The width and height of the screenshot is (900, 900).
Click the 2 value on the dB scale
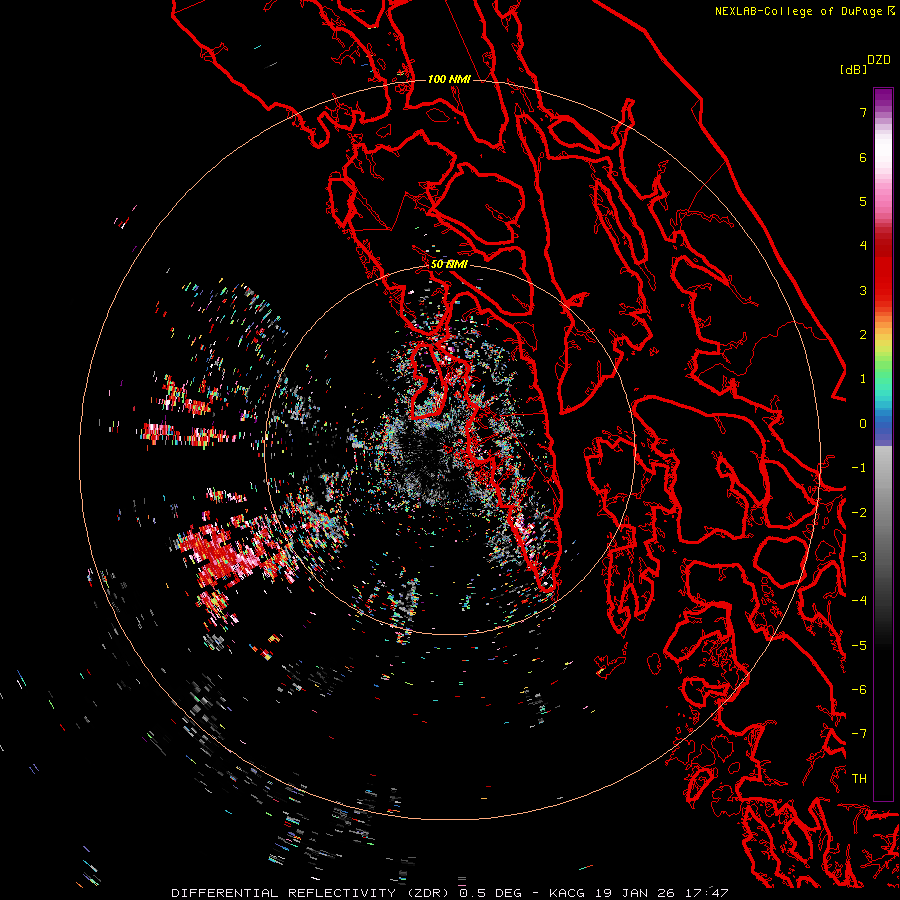click(863, 335)
